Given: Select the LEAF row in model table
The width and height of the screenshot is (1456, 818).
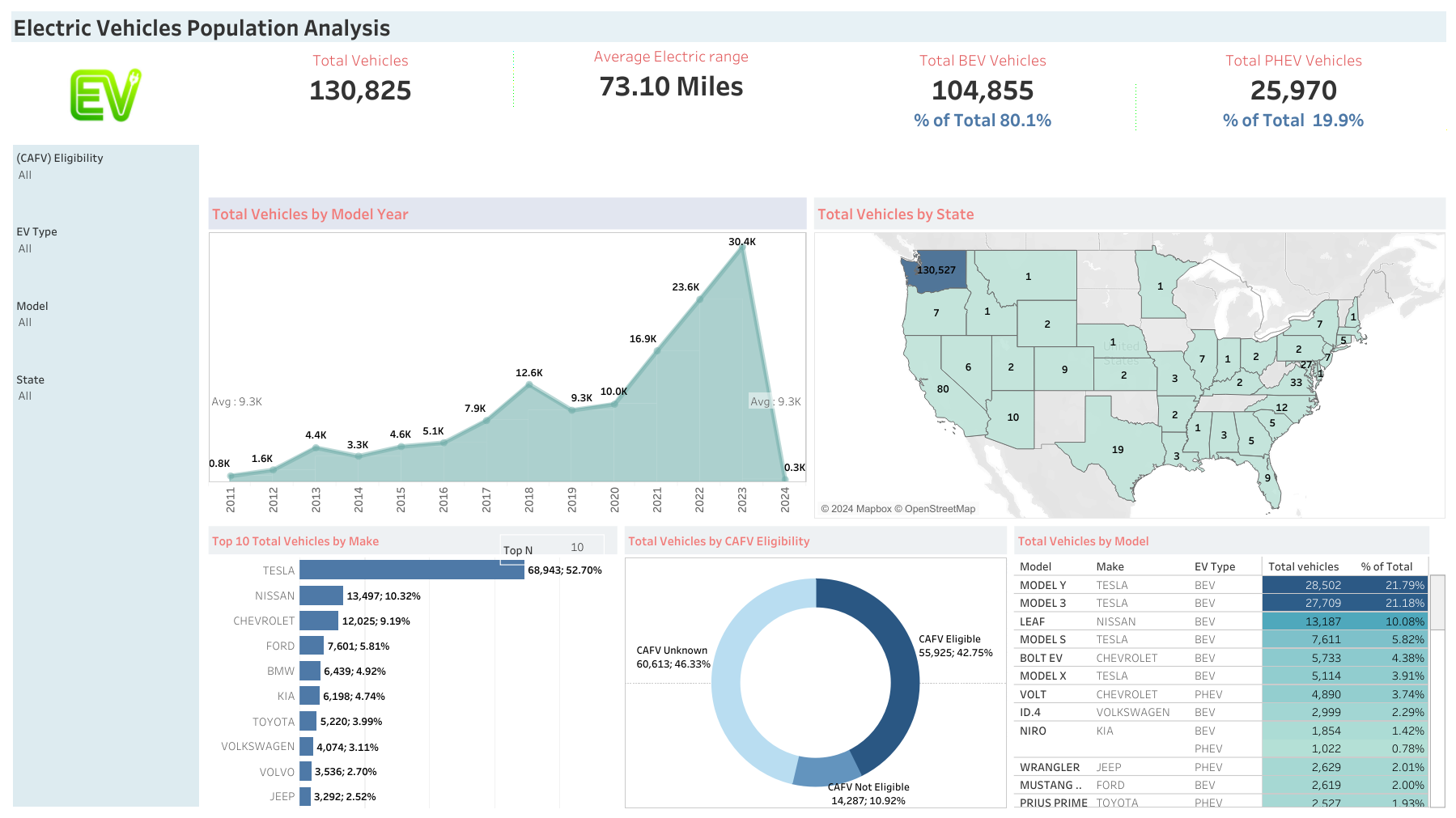Looking at the screenshot, I should click(1221, 621).
